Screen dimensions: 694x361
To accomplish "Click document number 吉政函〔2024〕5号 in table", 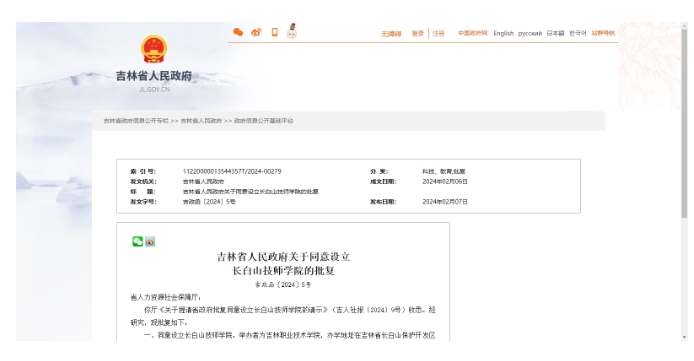I will [x=209, y=201].
